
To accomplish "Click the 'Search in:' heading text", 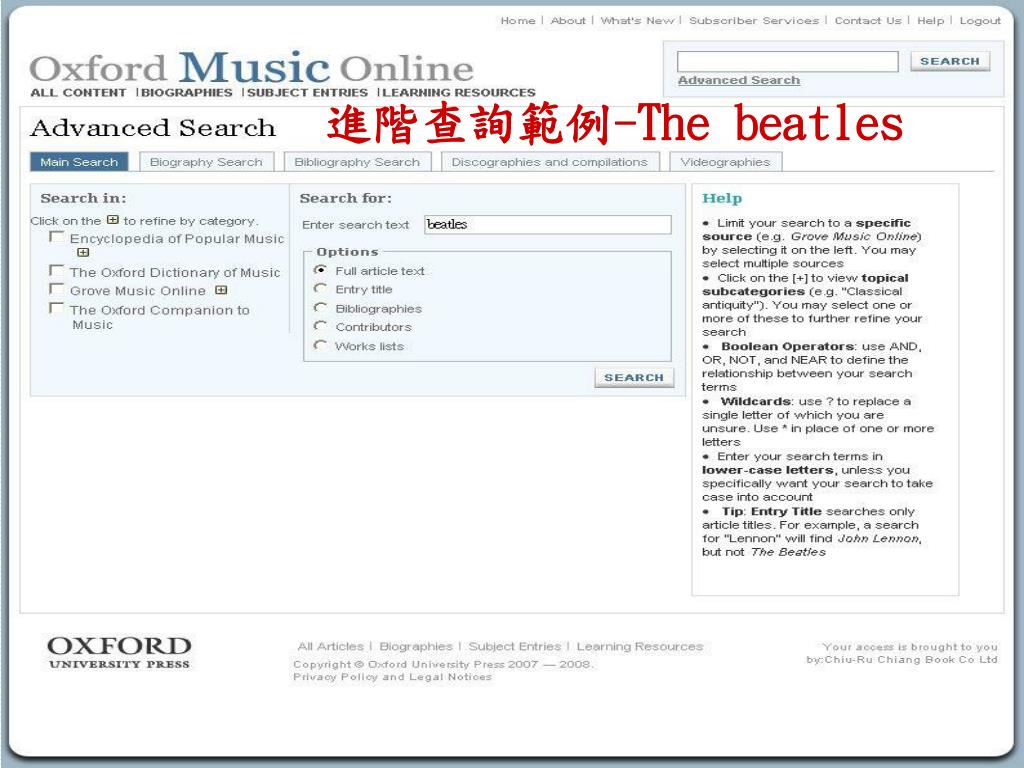I will pyautogui.click(x=84, y=199).
